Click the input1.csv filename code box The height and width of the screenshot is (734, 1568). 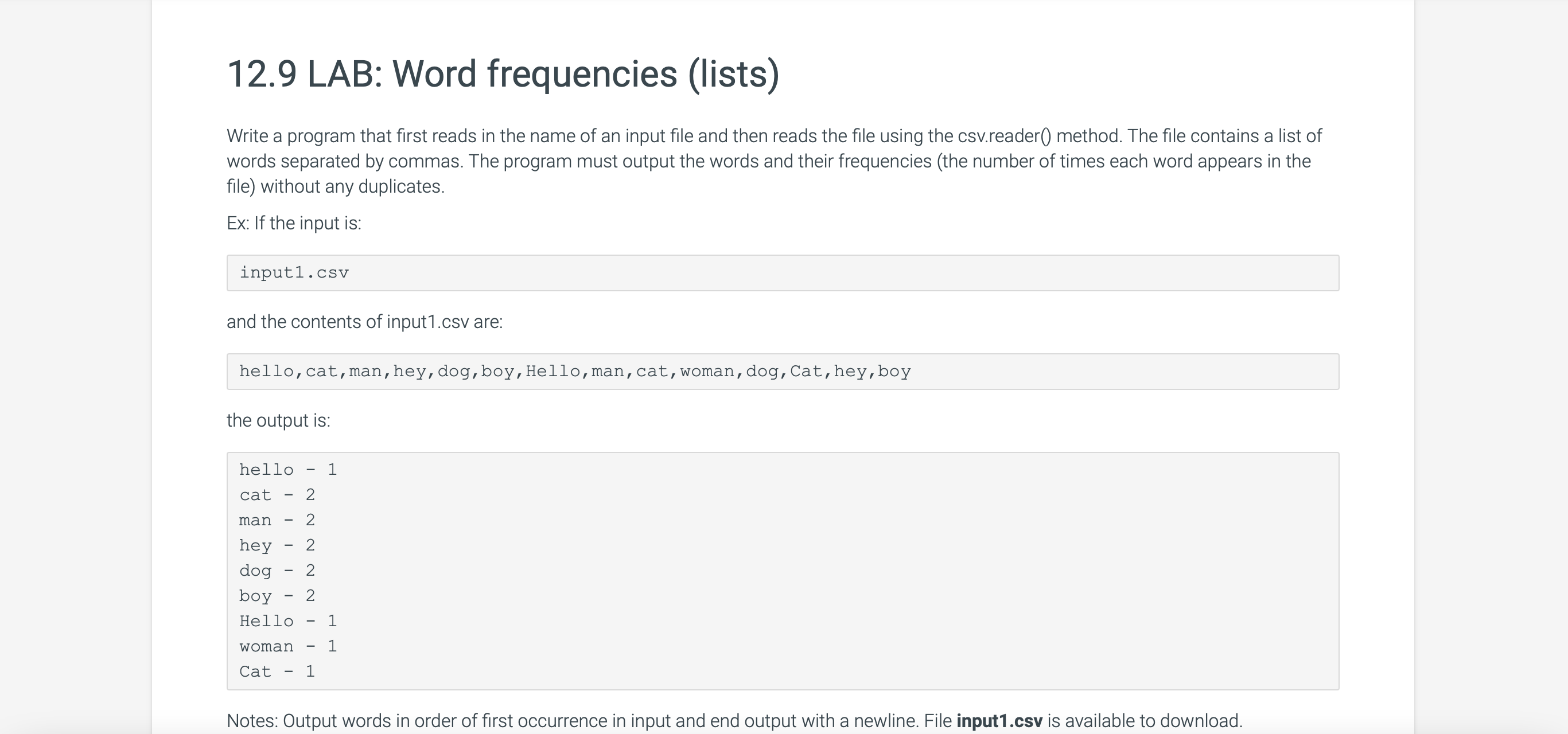coord(783,272)
